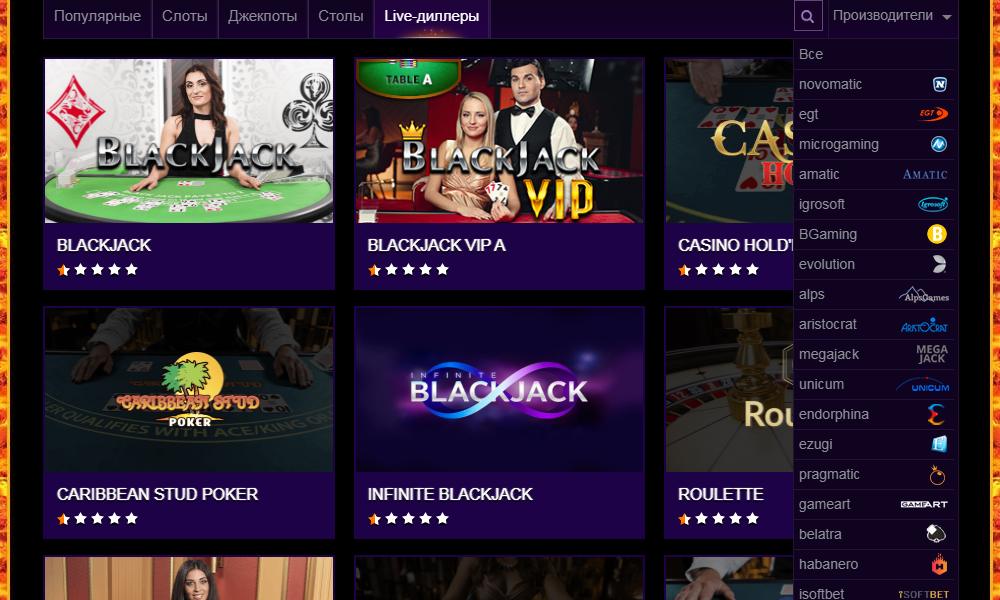The width and height of the screenshot is (1000, 600).
Task: Rate Blackjack with the fifth star
Action: pos(131,270)
